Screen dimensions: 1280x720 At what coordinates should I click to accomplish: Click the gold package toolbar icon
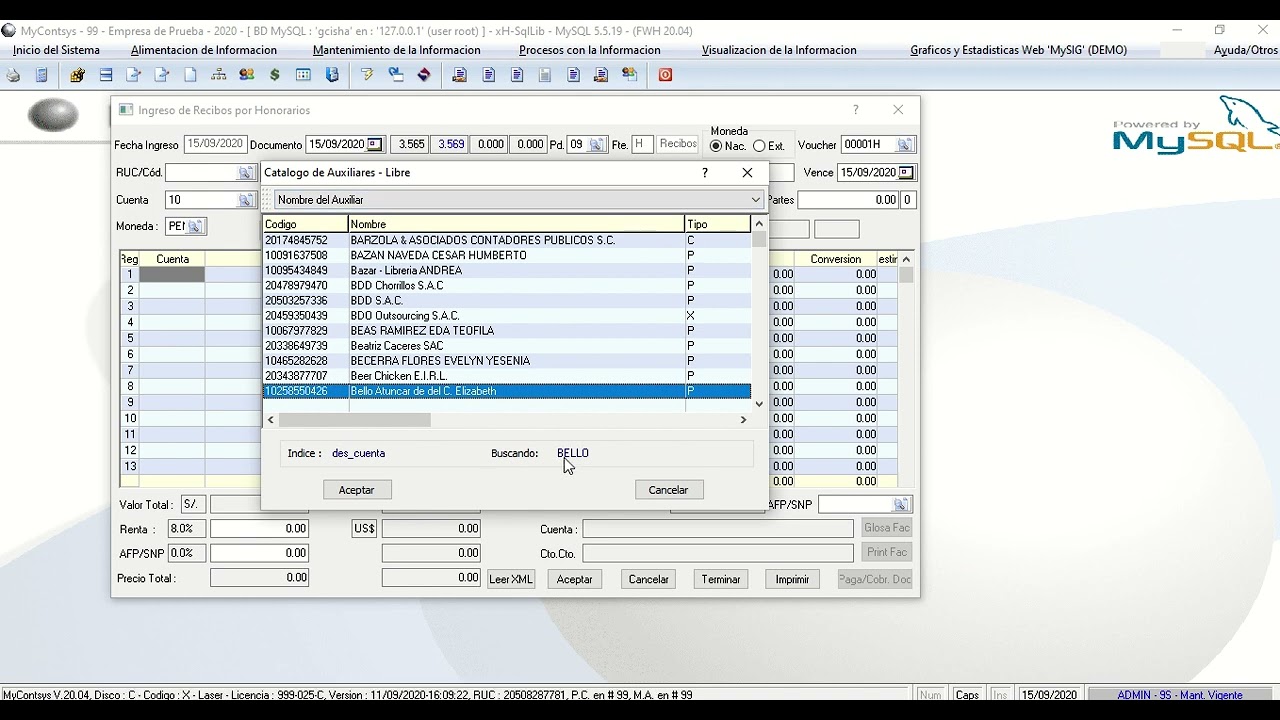[x=77, y=75]
